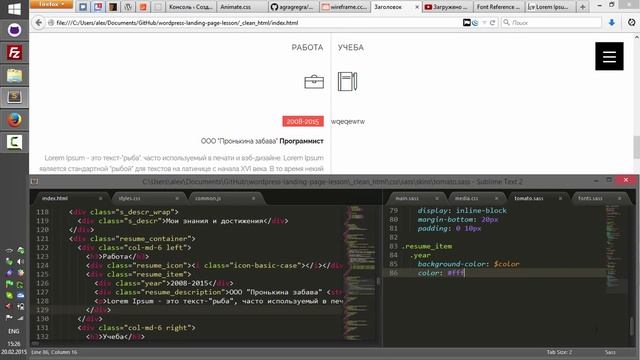The width and height of the screenshot is (640, 360).
Task: Click the РАБОТА heading on the page
Action: tap(307, 48)
